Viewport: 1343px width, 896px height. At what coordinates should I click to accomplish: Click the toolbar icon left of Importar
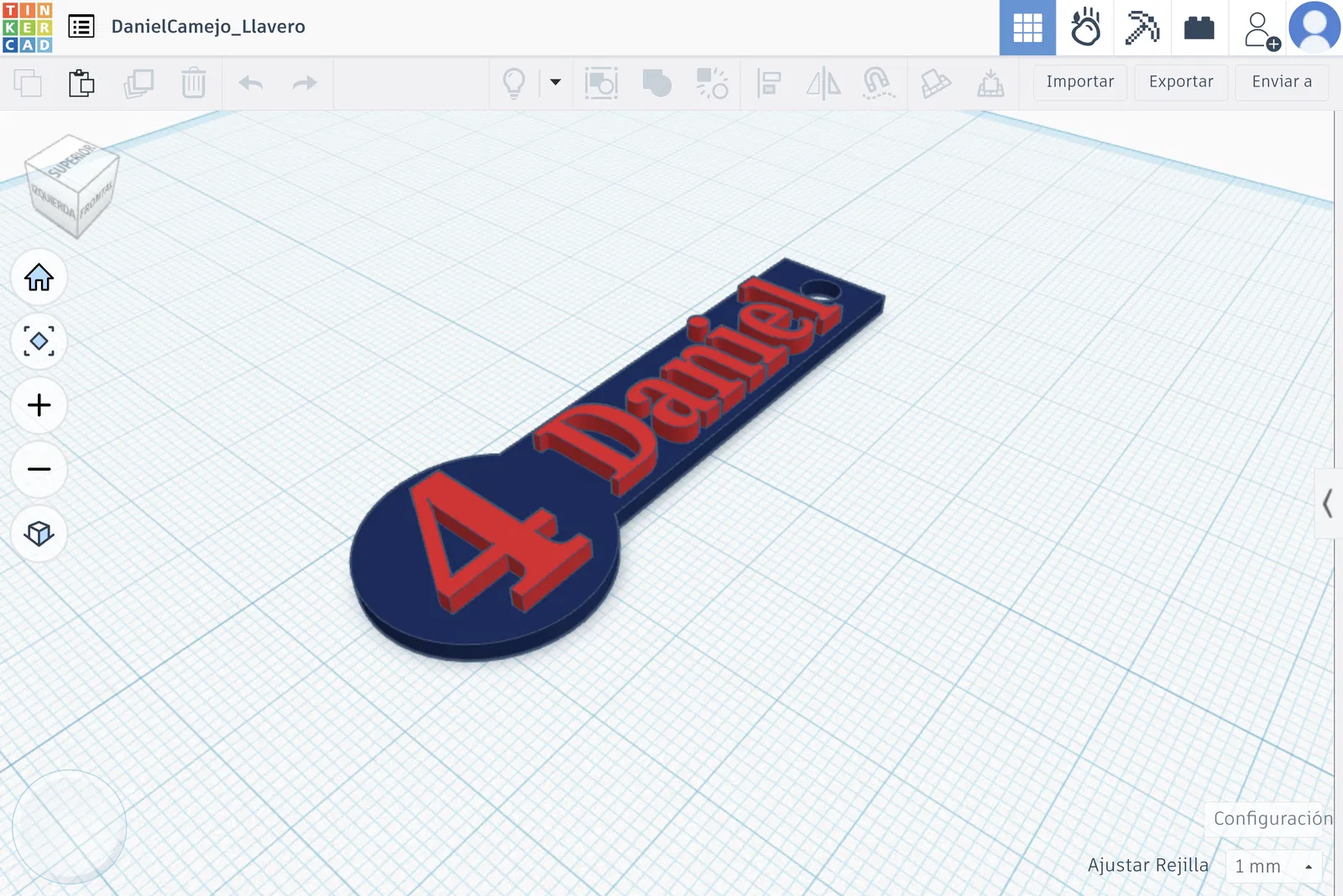(990, 83)
